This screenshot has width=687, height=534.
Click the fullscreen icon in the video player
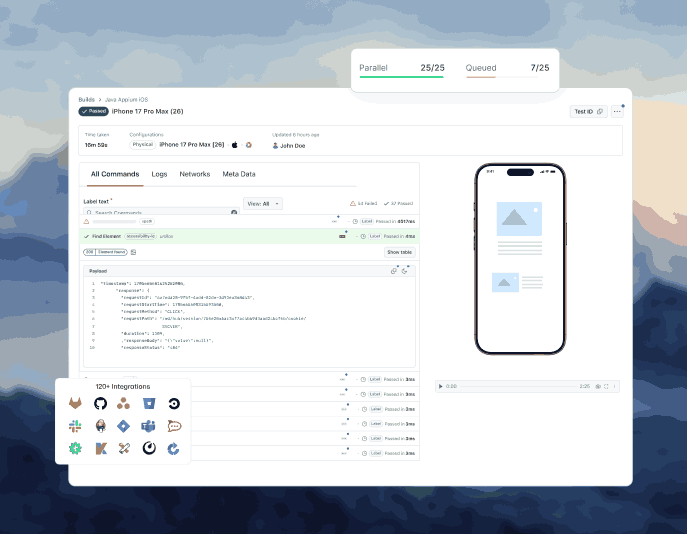pyautogui.click(x=606, y=386)
